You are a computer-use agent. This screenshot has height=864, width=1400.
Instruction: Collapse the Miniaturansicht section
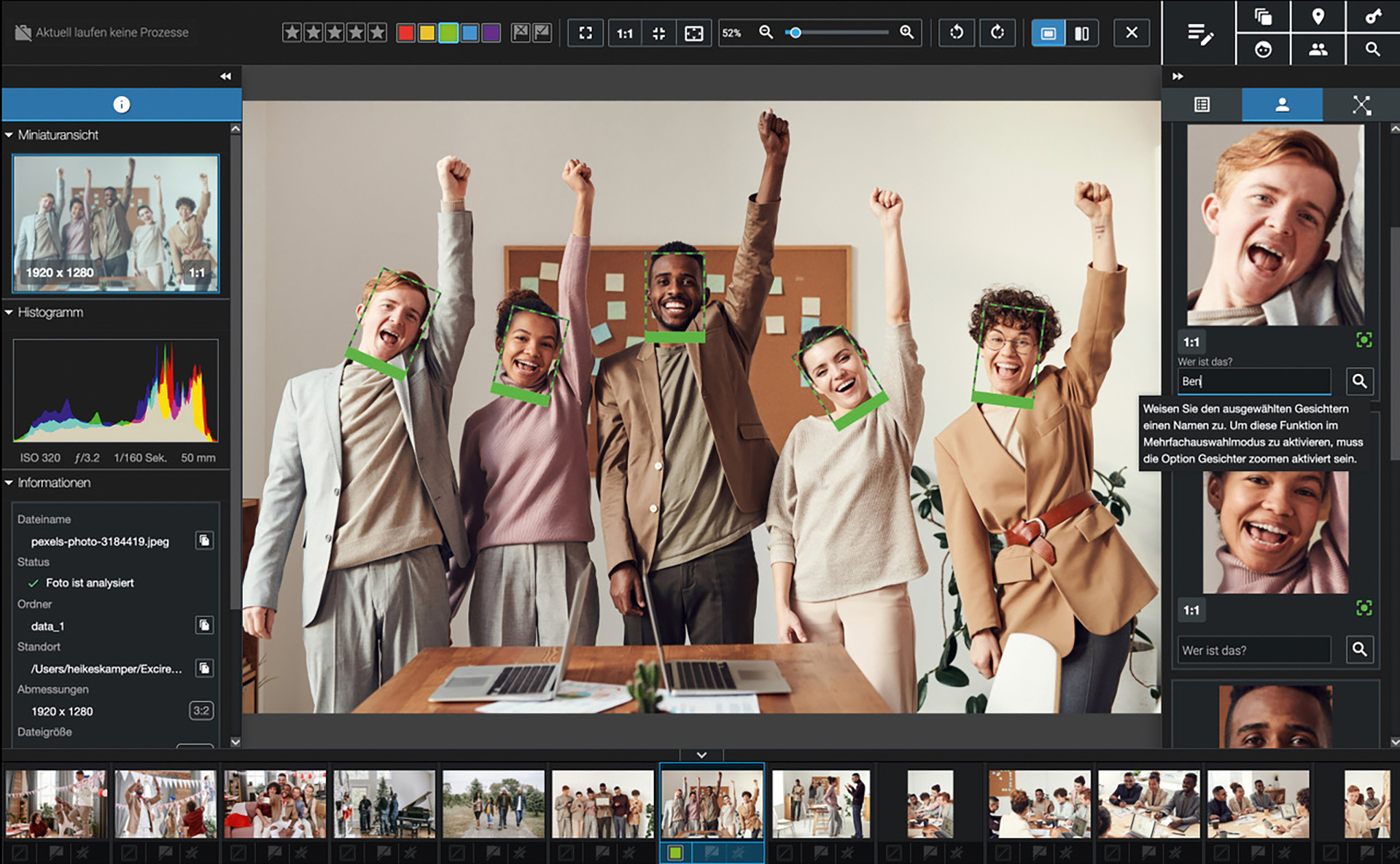[x=9, y=135]
